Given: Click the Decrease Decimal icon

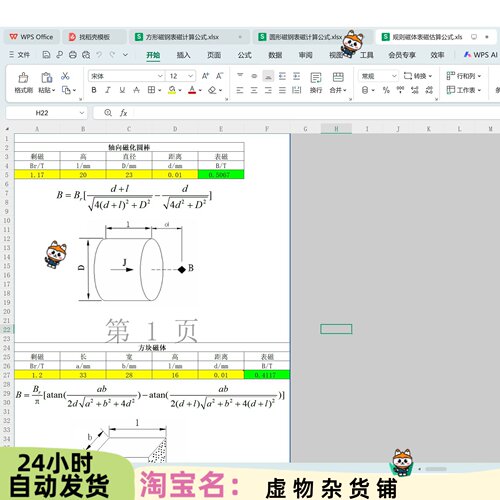Looking at the screenshot, I should pos(429,90).
